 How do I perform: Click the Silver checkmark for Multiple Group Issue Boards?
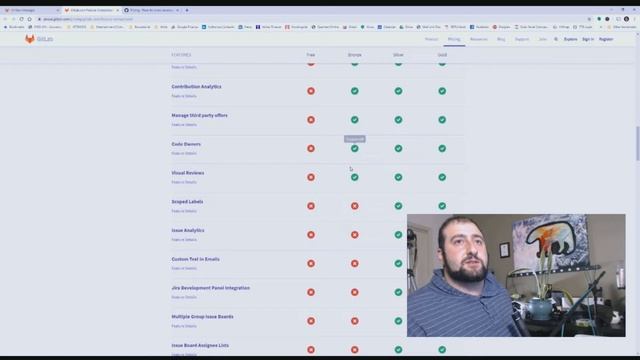398,321
